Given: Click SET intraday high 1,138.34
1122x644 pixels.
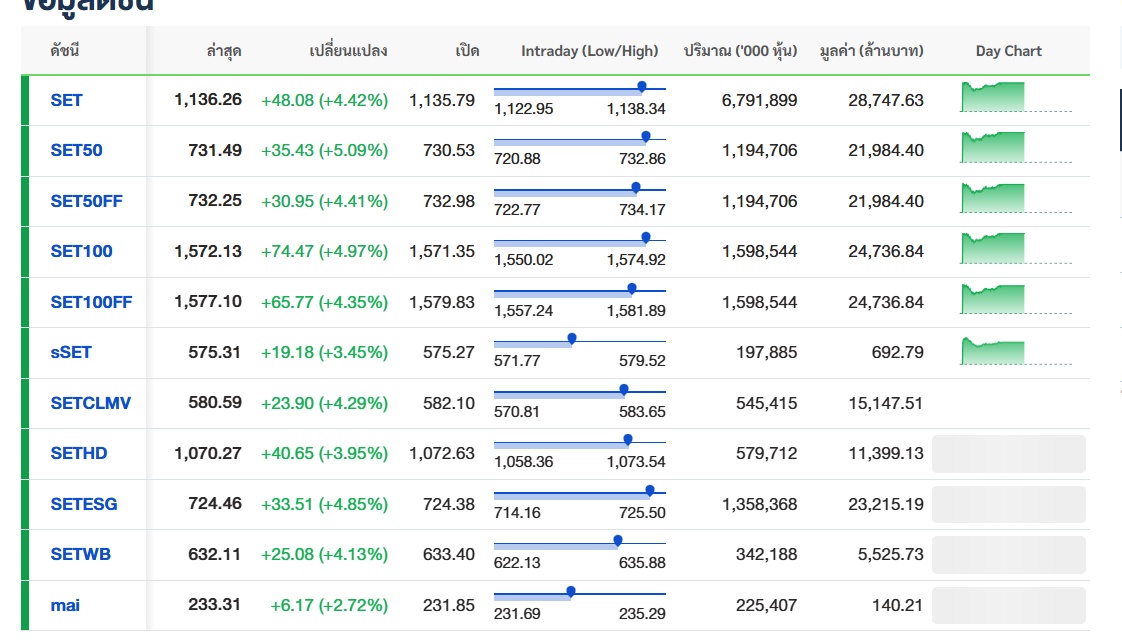Looking at the screenshot, I should click(636, 109).
